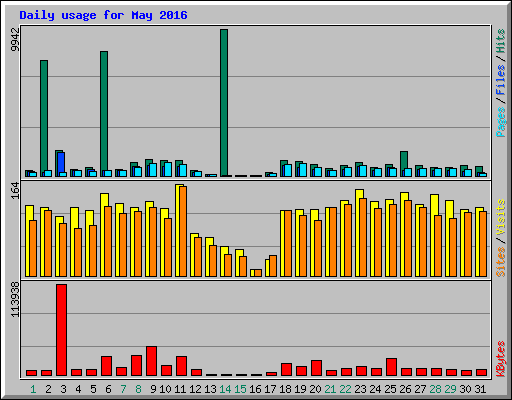Click the 113938 KBytes axis value
The height and width of the screenshot is (400, 512).
tap(15, 299)
